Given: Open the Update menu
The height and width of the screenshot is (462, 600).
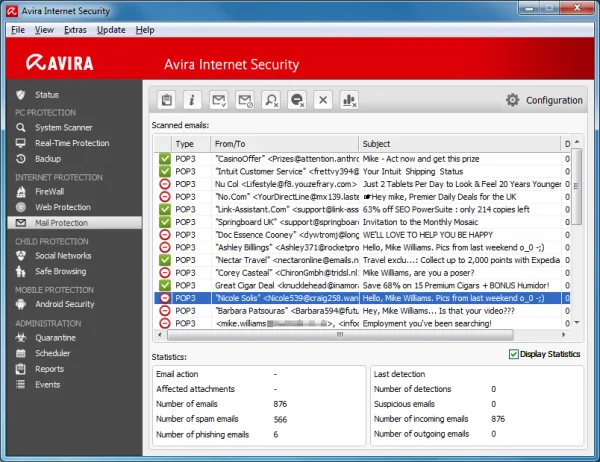Looking at the screenshot, I should click(111, 30).
